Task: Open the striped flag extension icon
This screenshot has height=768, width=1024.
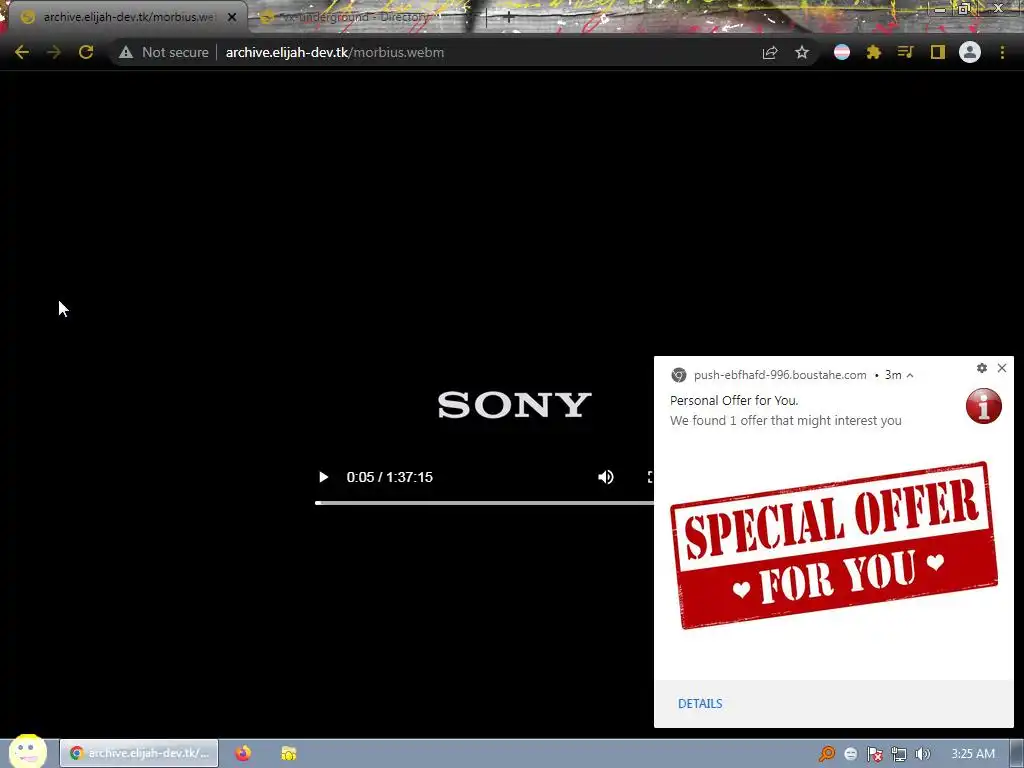Action: click(842, 52)
